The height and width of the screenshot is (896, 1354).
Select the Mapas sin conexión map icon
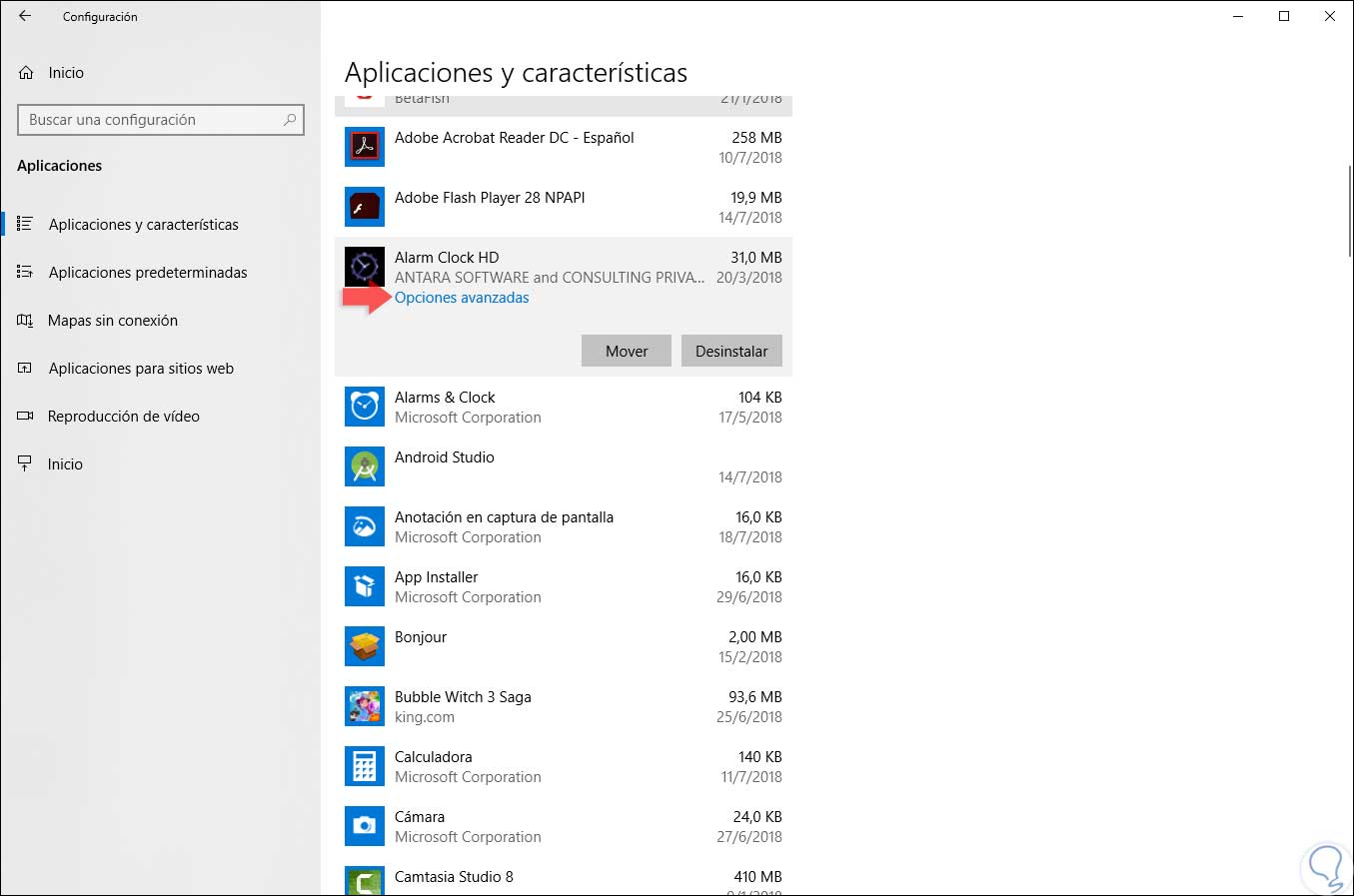click(25, 320)
